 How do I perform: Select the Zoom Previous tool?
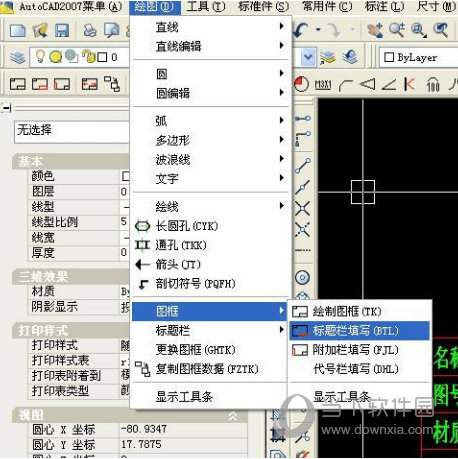click(441, 30)
